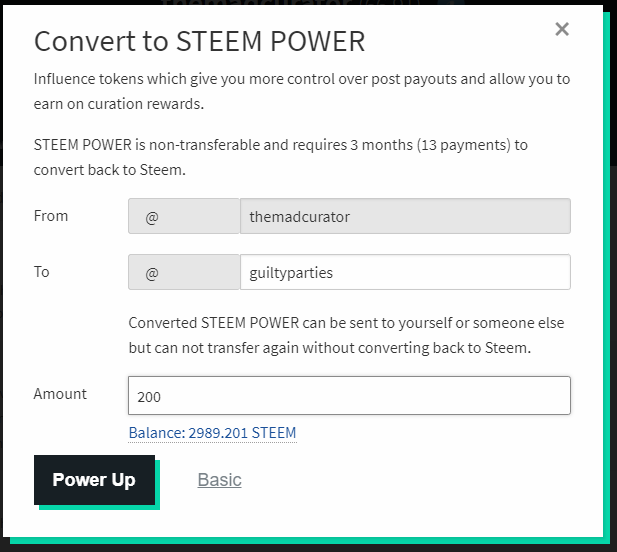
Task: Select the From field showing themadcurator
Action: coord(405,216)
